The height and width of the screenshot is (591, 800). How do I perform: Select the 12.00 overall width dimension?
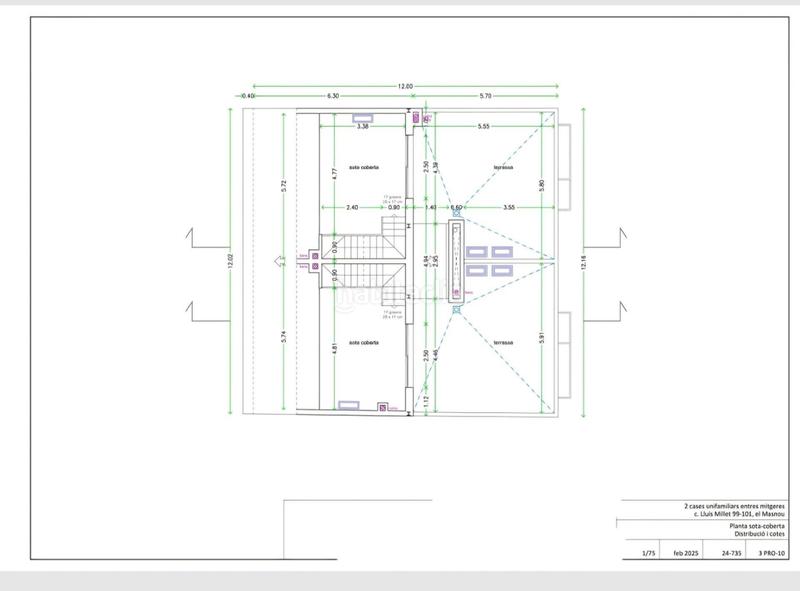click(405, 86)
